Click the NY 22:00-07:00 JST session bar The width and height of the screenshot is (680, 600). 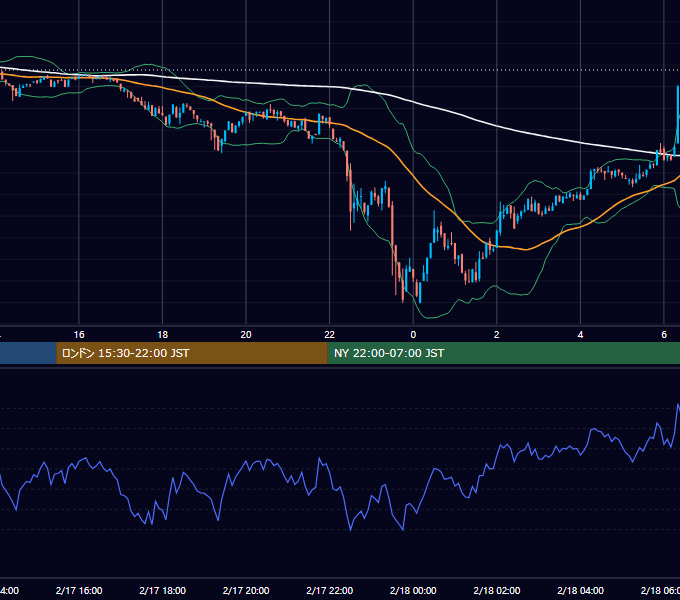pos(503,353)
